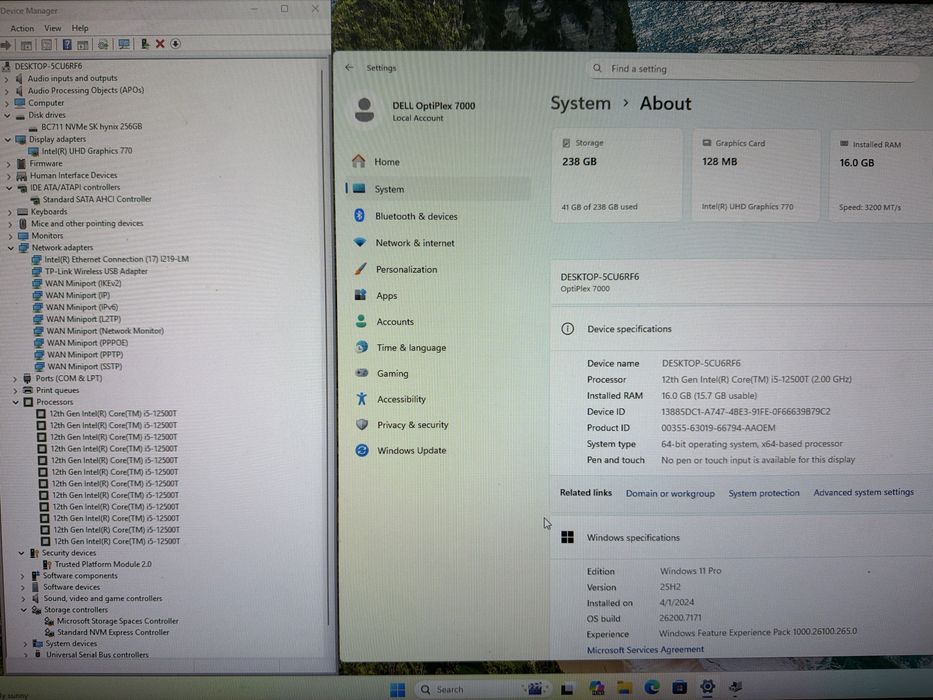This screenshot has height=700, width=933.
Task: Collapse the Network adapters node
Action: 10,248
